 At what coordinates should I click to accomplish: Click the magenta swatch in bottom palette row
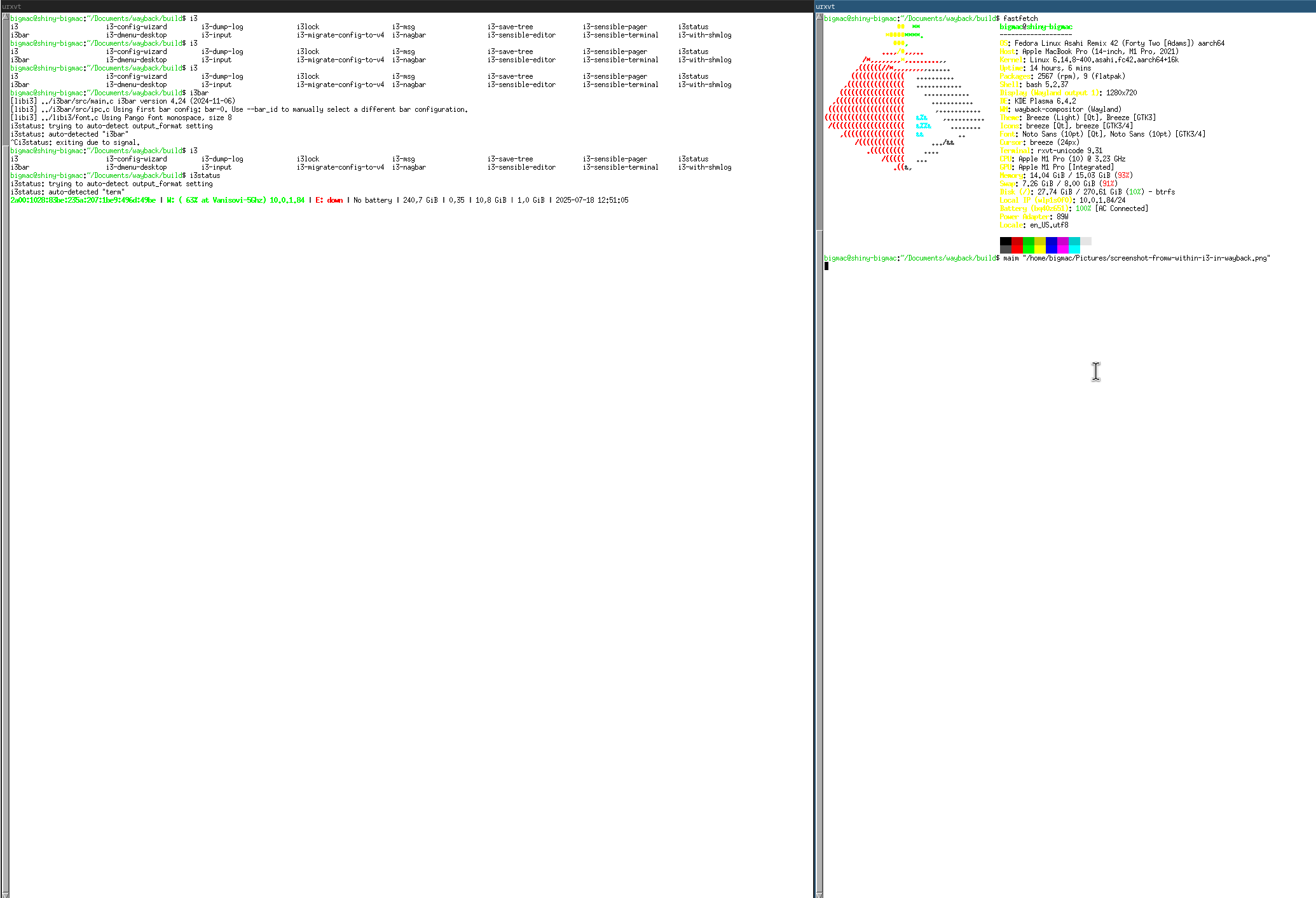(x=1063, y=249)
